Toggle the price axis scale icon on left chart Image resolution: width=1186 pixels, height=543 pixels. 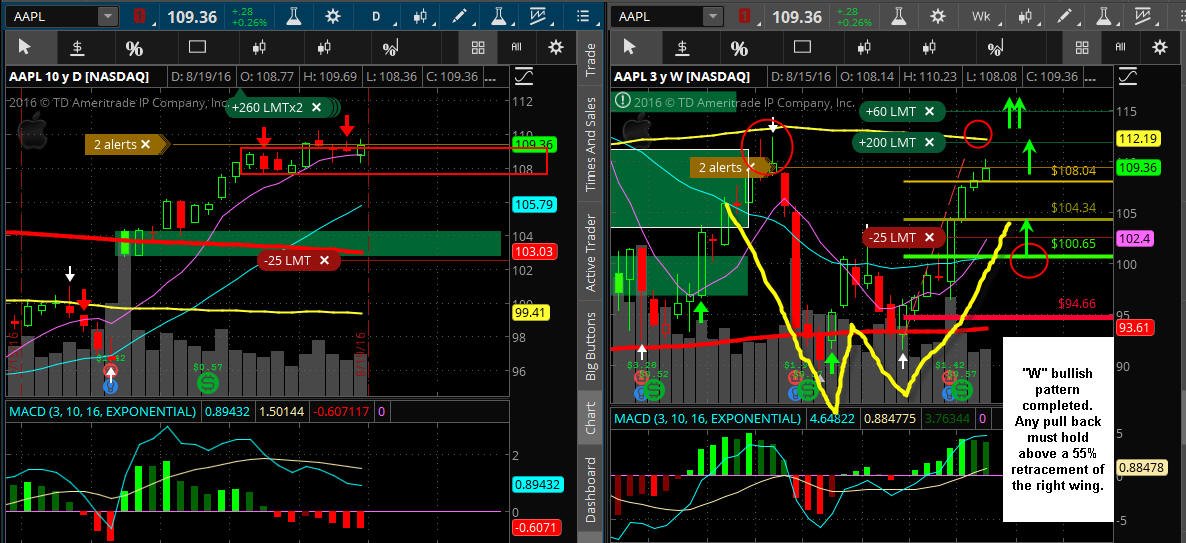[523, 77]
